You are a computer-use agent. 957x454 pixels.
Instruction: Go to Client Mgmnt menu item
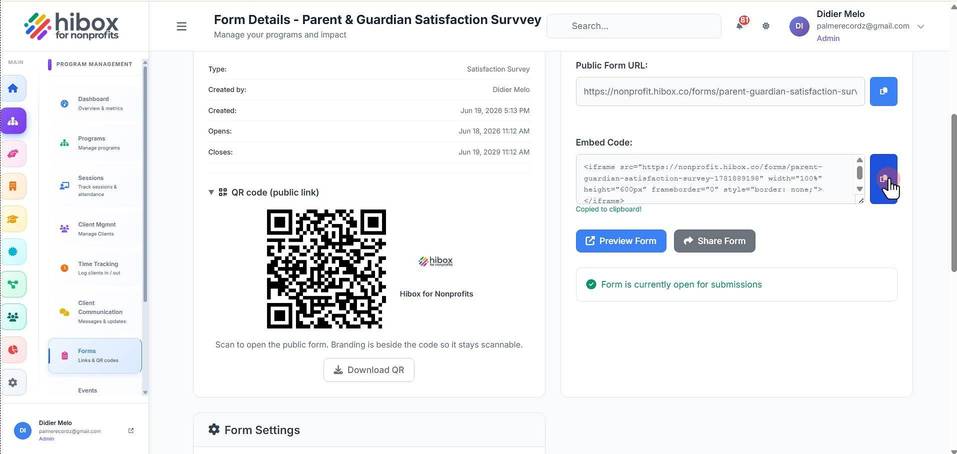94,229
